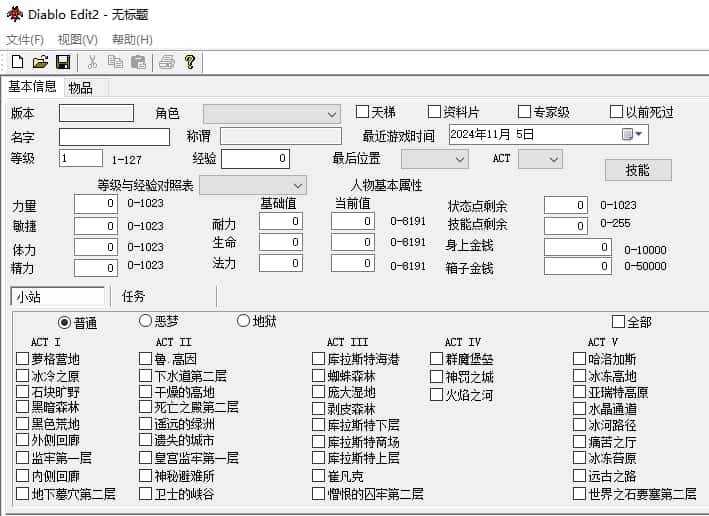The width and height of the screenshot is (709, 516).
Task: Check the 全部 waypoints checkbox
Action: click(x=632, y=322)
